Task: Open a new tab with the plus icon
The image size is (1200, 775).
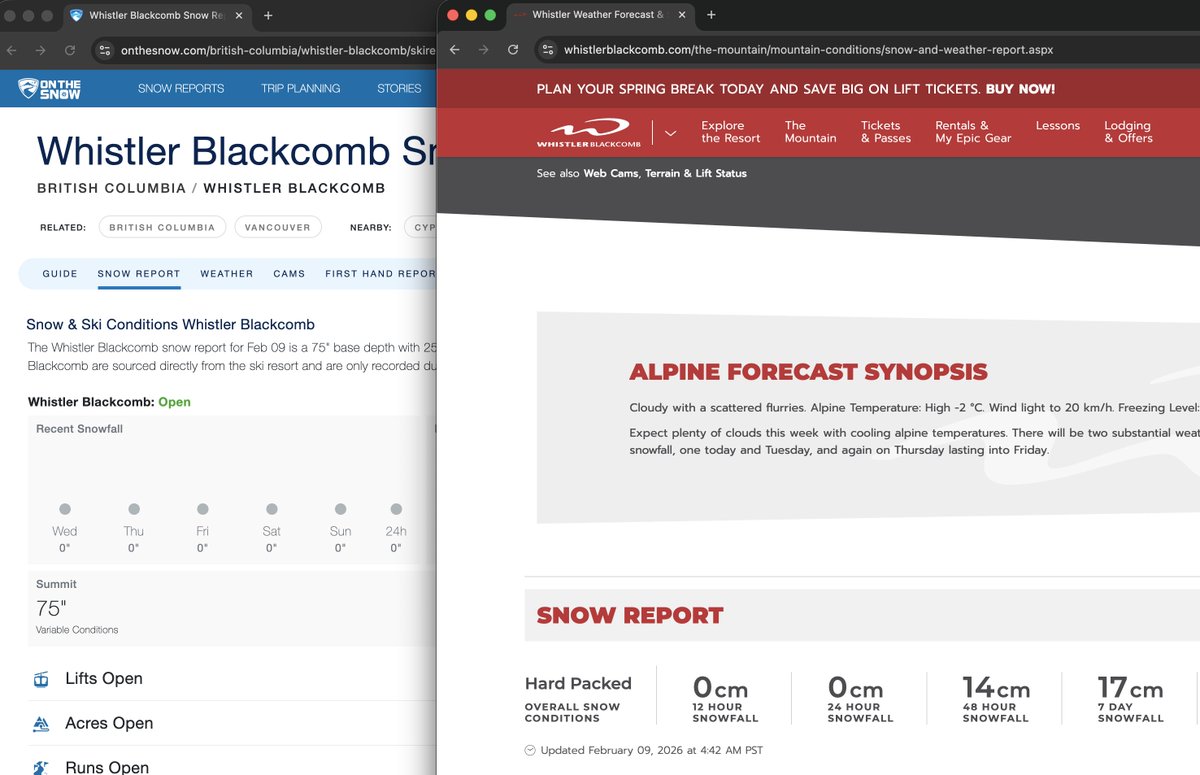Action: (267, 16)
